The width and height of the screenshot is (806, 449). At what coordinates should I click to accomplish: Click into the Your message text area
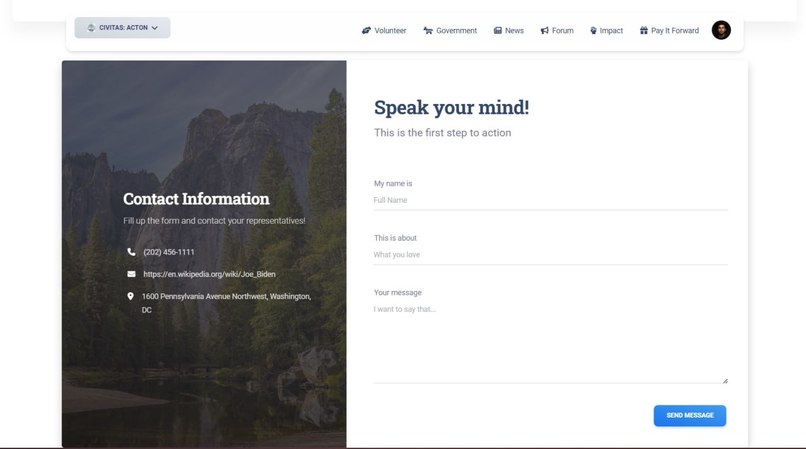coord(551,342)
